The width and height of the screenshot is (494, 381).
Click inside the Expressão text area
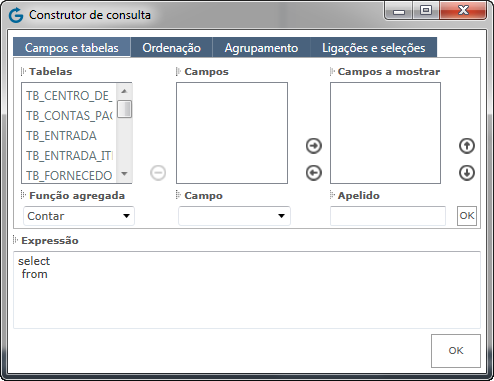tap(247, 290)
